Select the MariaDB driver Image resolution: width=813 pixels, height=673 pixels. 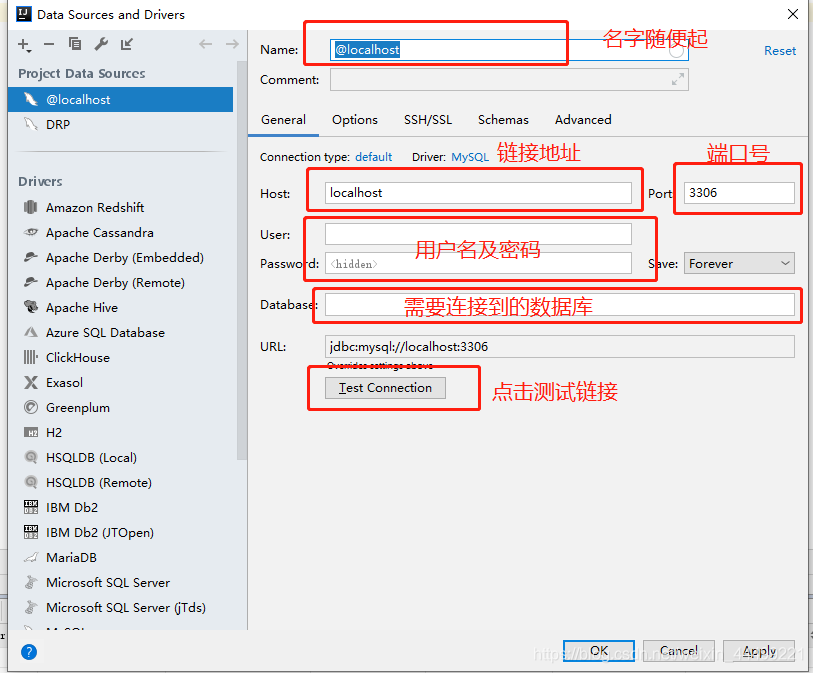72,557
